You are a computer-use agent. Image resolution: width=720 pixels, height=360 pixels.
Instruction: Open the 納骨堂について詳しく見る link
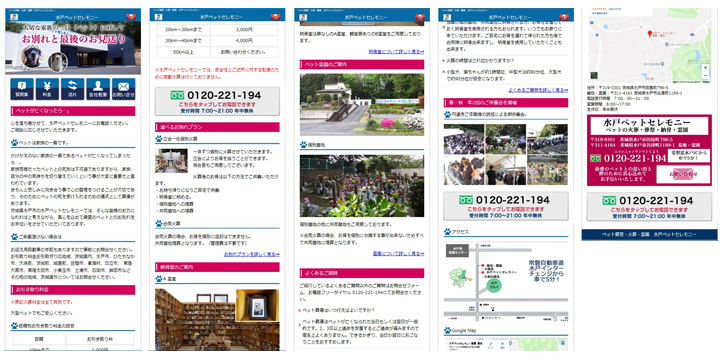tap(396, 52)
